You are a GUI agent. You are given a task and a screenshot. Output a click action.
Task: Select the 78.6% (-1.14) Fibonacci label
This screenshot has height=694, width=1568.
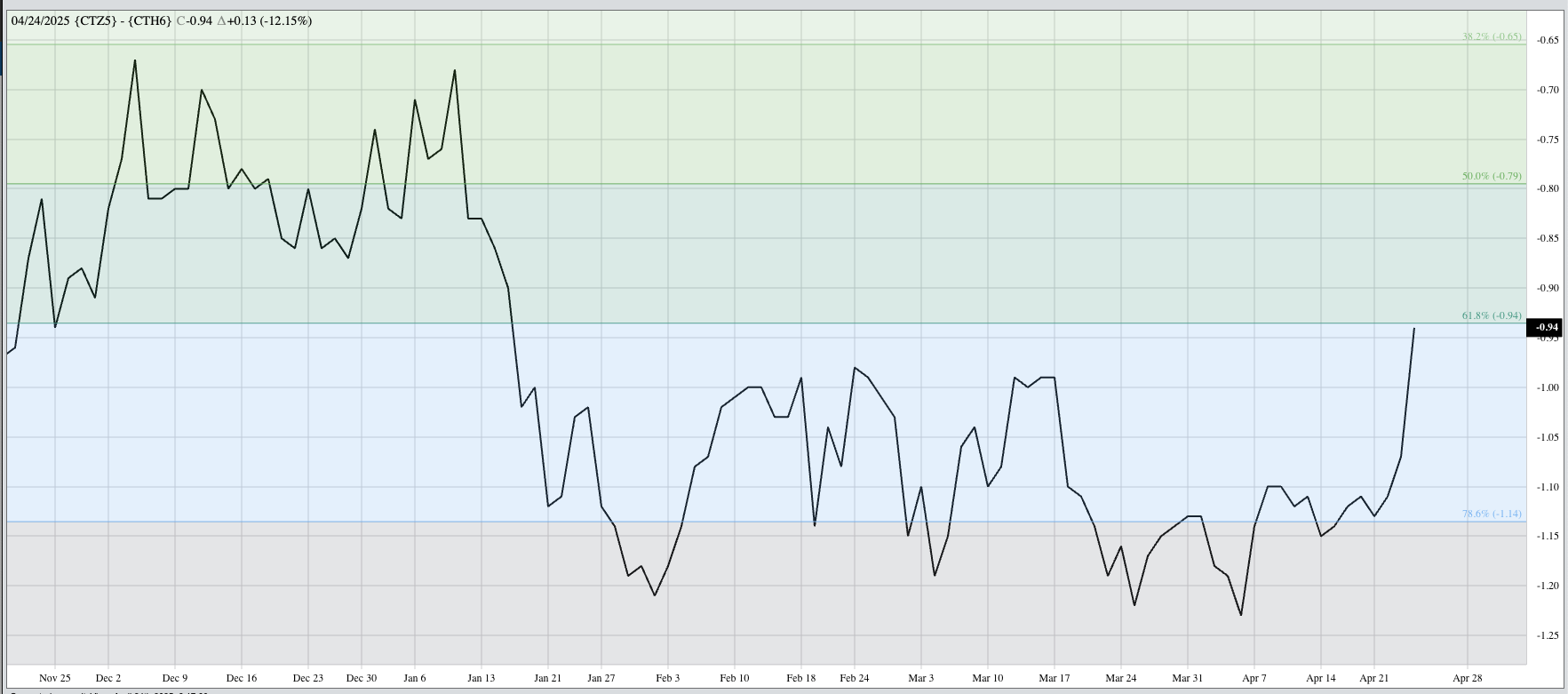[1491, 515]
